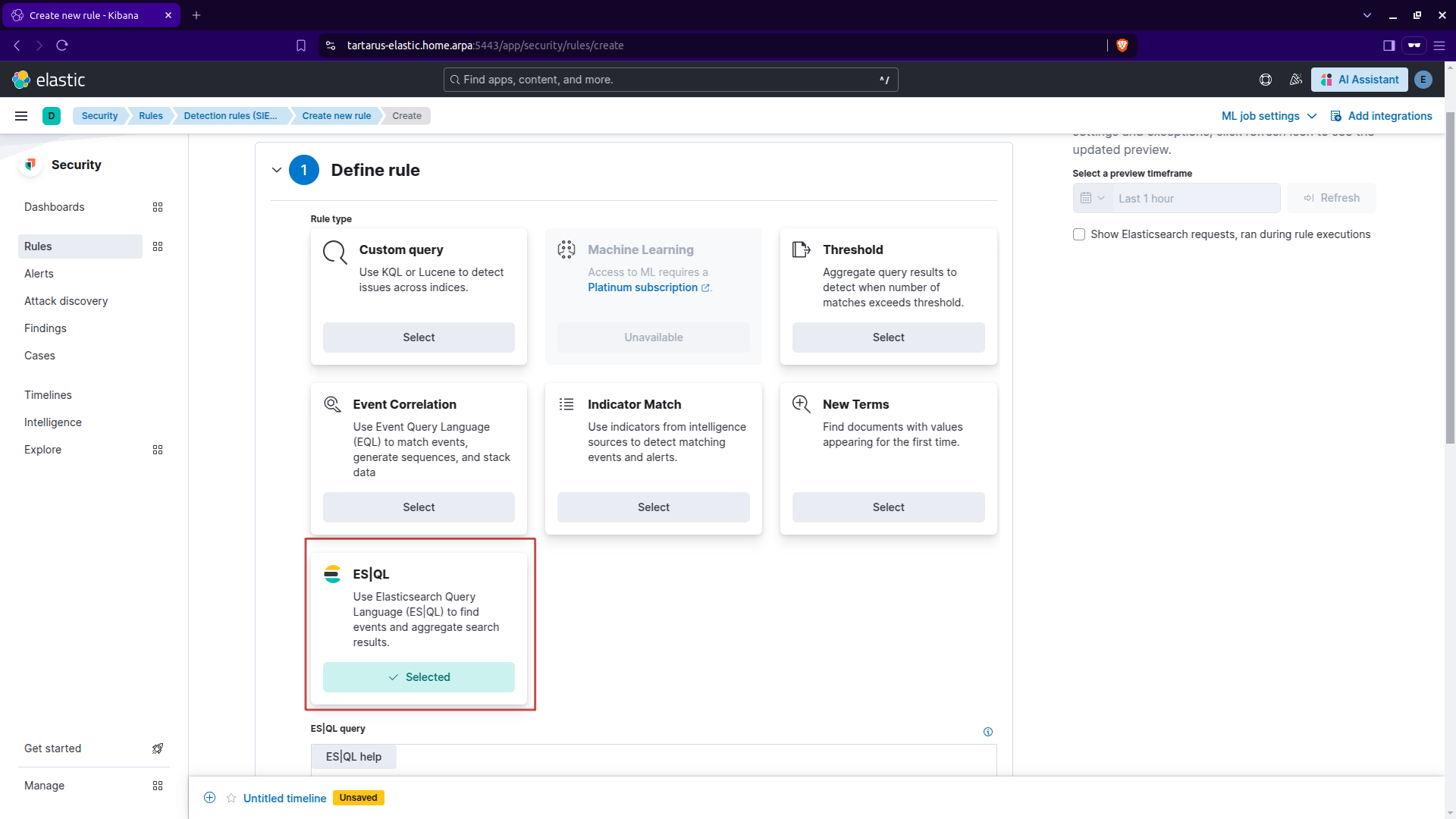Select the Threshold rule type
Viewport: 1456px width, 819px height.
coord(888,337)
